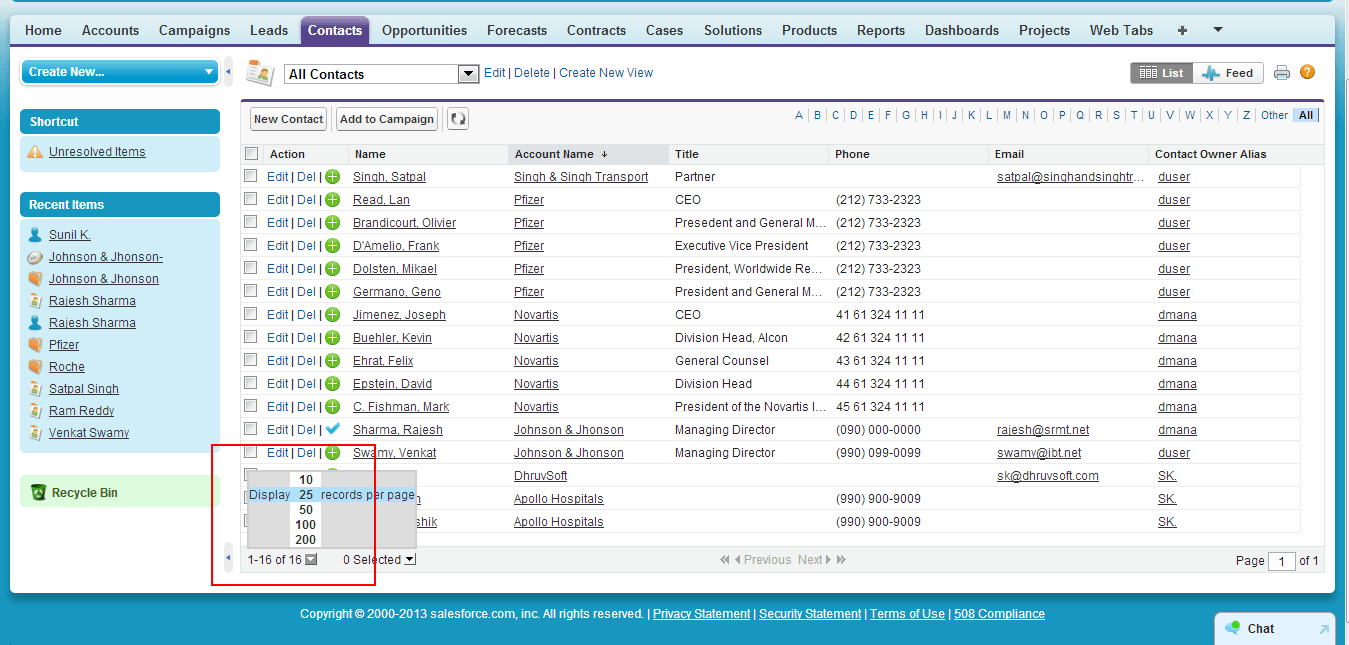This screenshot has height=645, width=1349.
Task: Click the folder icon next to Roche
Action: (36, 367)
